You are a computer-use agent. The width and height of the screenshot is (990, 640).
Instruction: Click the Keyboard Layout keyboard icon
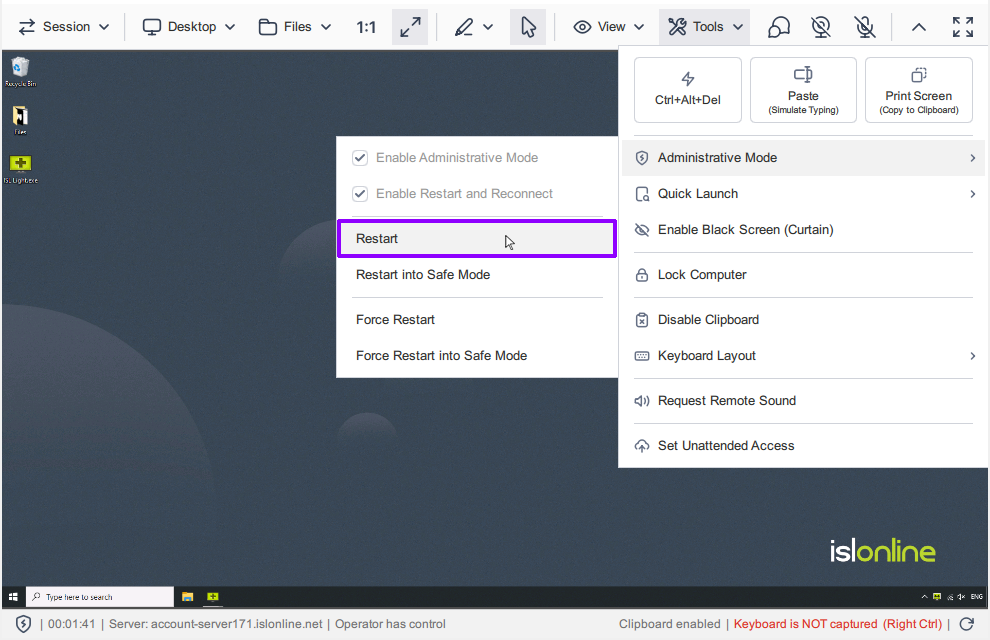tap(641, 356)
